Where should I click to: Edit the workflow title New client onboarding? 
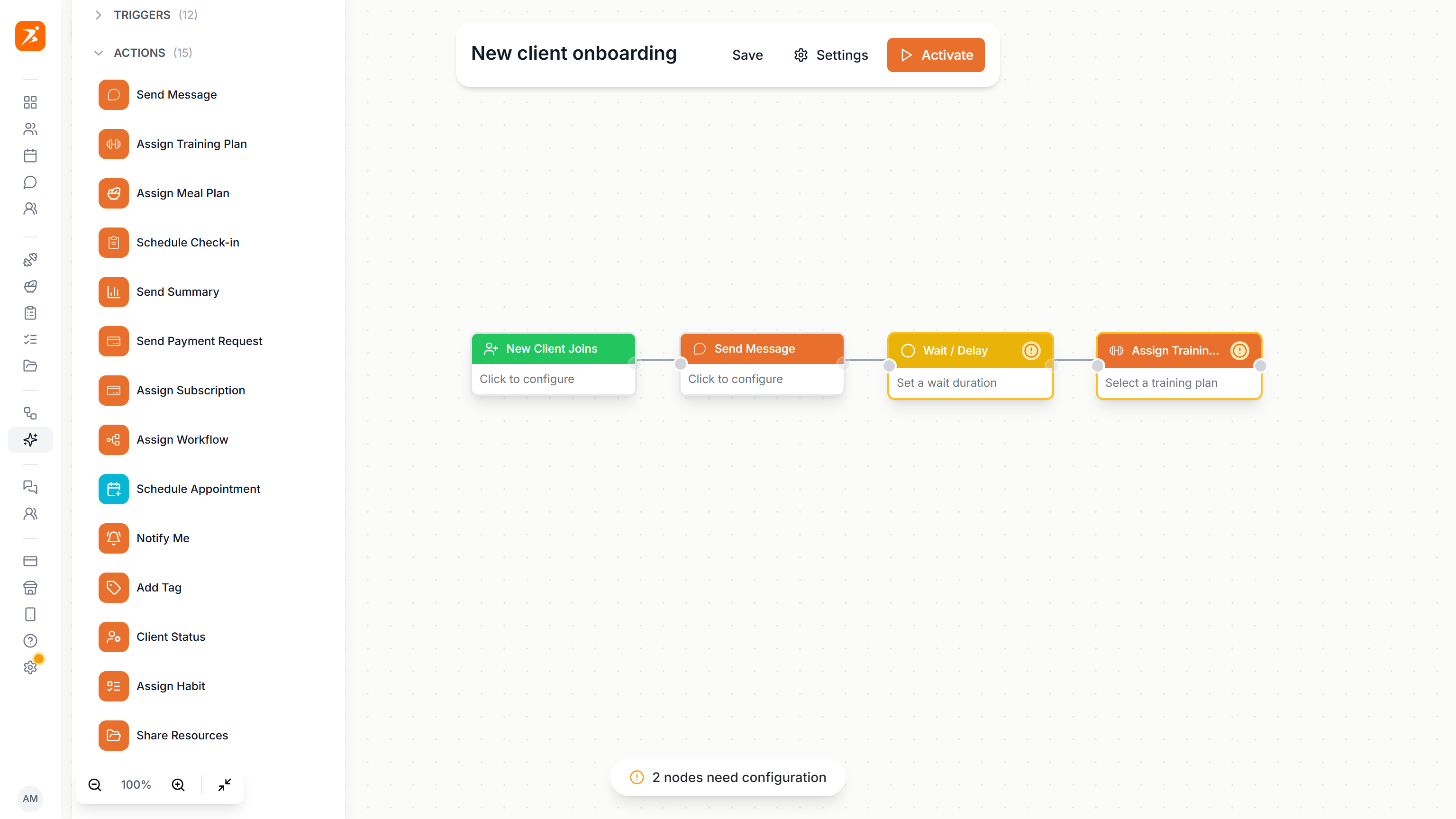point(573,53)
